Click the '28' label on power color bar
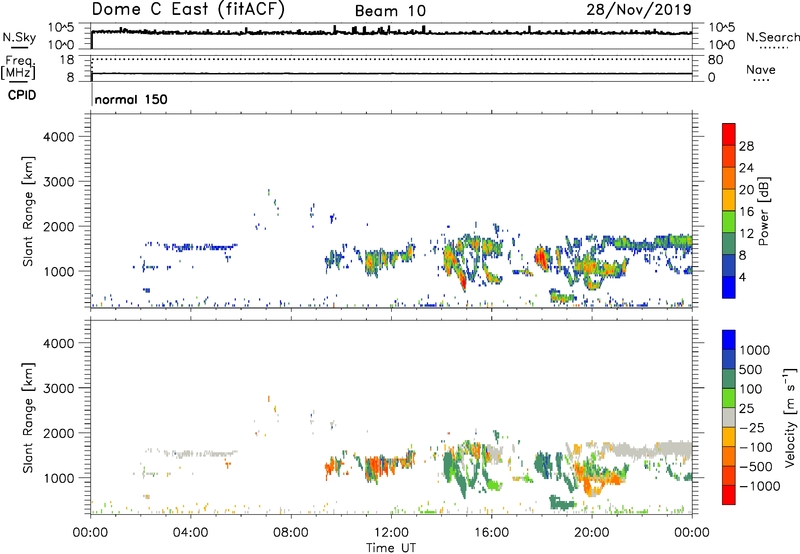This screenshot has width=800, height=554. click(746, 146)
